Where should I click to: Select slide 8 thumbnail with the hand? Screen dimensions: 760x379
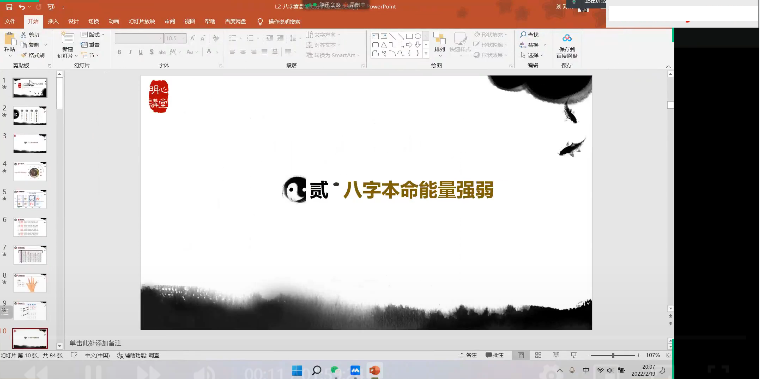[x=30, y=283]
